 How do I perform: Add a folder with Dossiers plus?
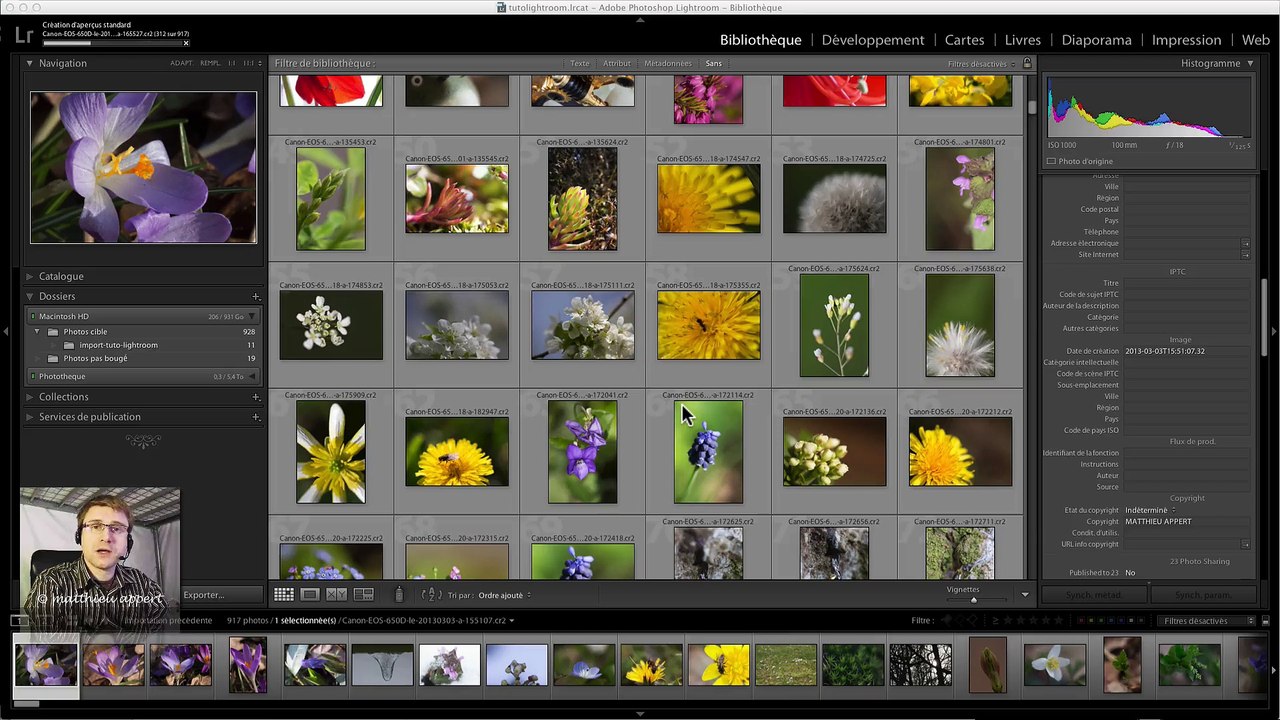(x=256, y=297)
